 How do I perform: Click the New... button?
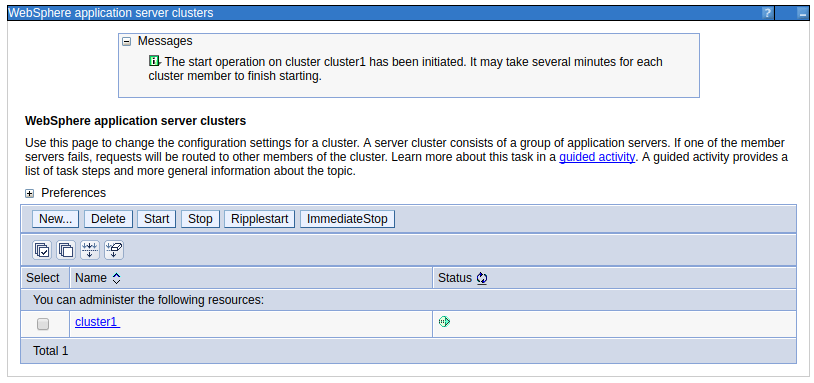(56, 219)
